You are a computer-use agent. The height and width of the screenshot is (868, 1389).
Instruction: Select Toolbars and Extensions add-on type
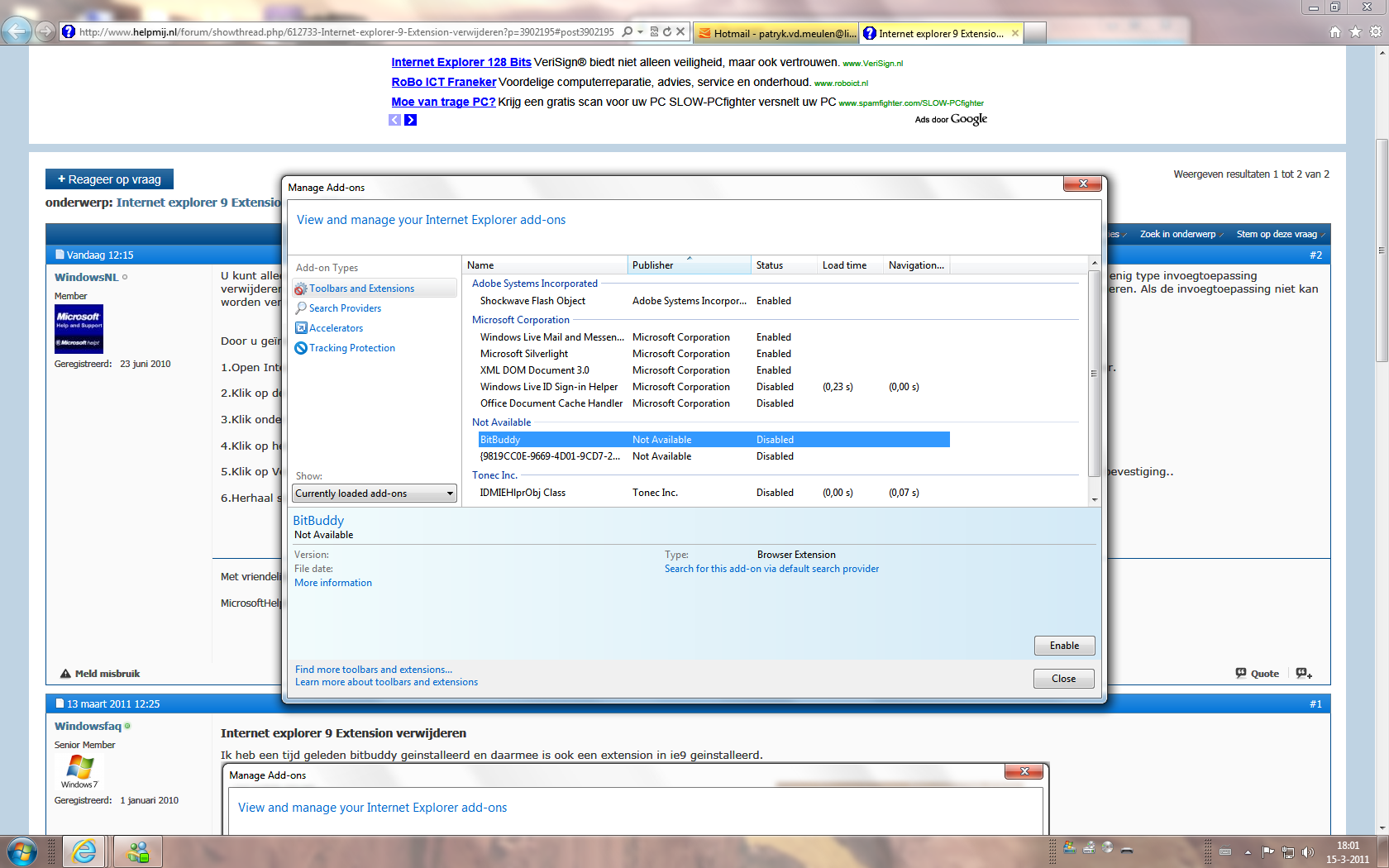(374, 289)
